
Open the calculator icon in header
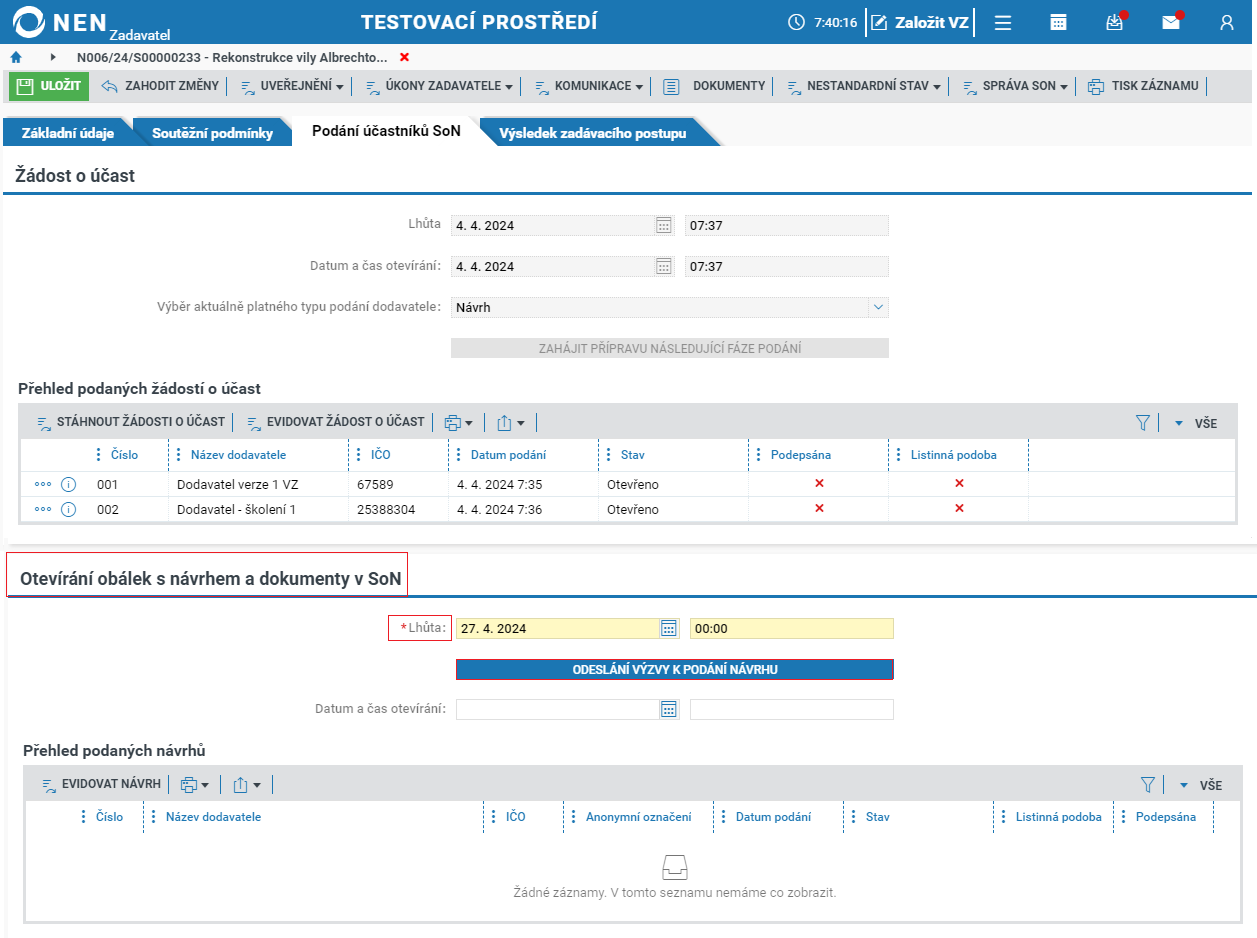tap(1059, 22)
